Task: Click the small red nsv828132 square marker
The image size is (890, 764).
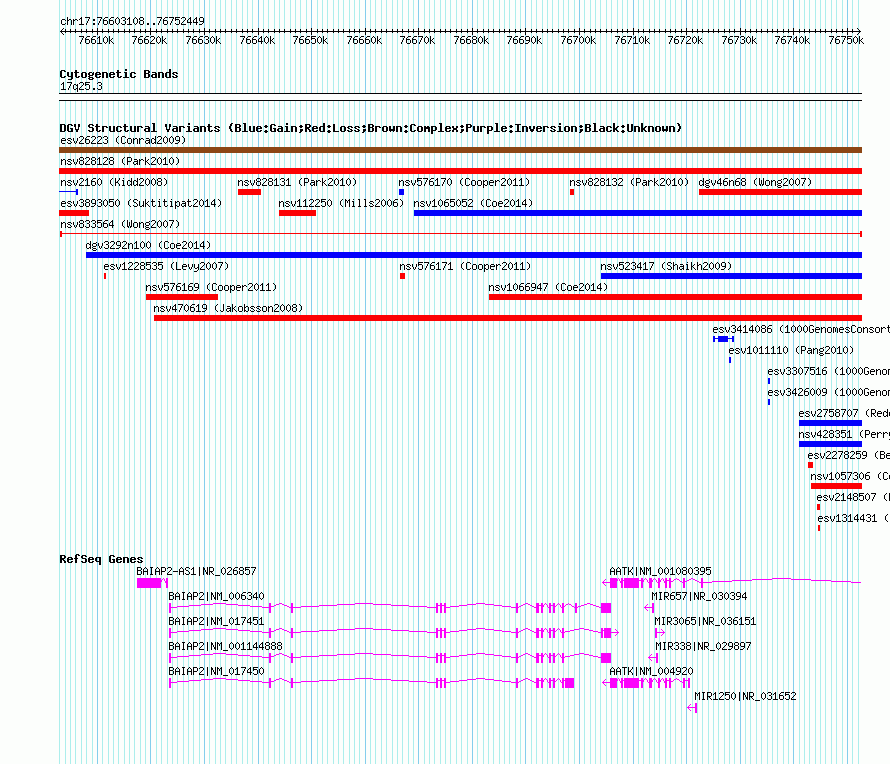Action: point(572,192)
